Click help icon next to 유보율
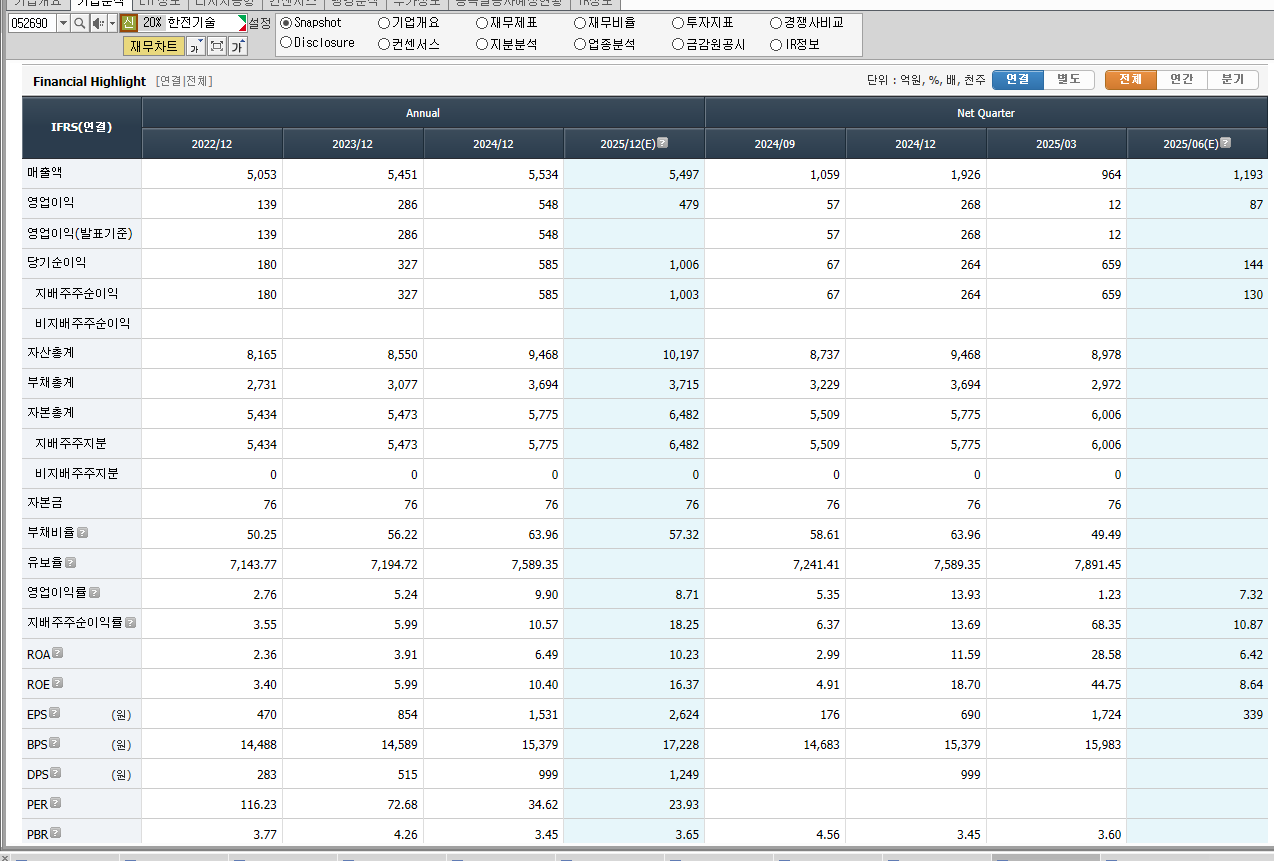Viewport: 1274px width, 861px height. [71, 563]
